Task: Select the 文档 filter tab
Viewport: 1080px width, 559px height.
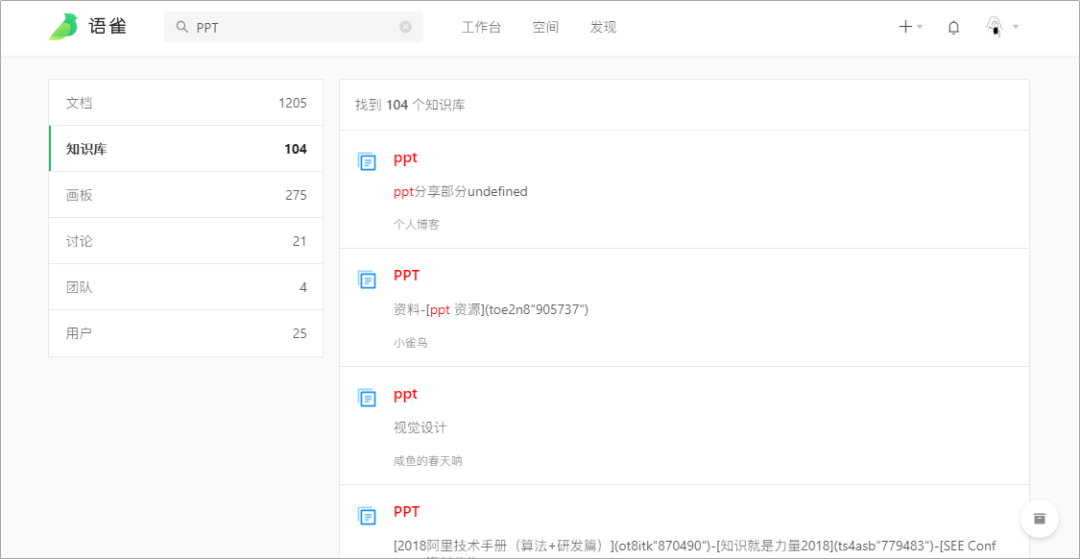Action: 186,103
